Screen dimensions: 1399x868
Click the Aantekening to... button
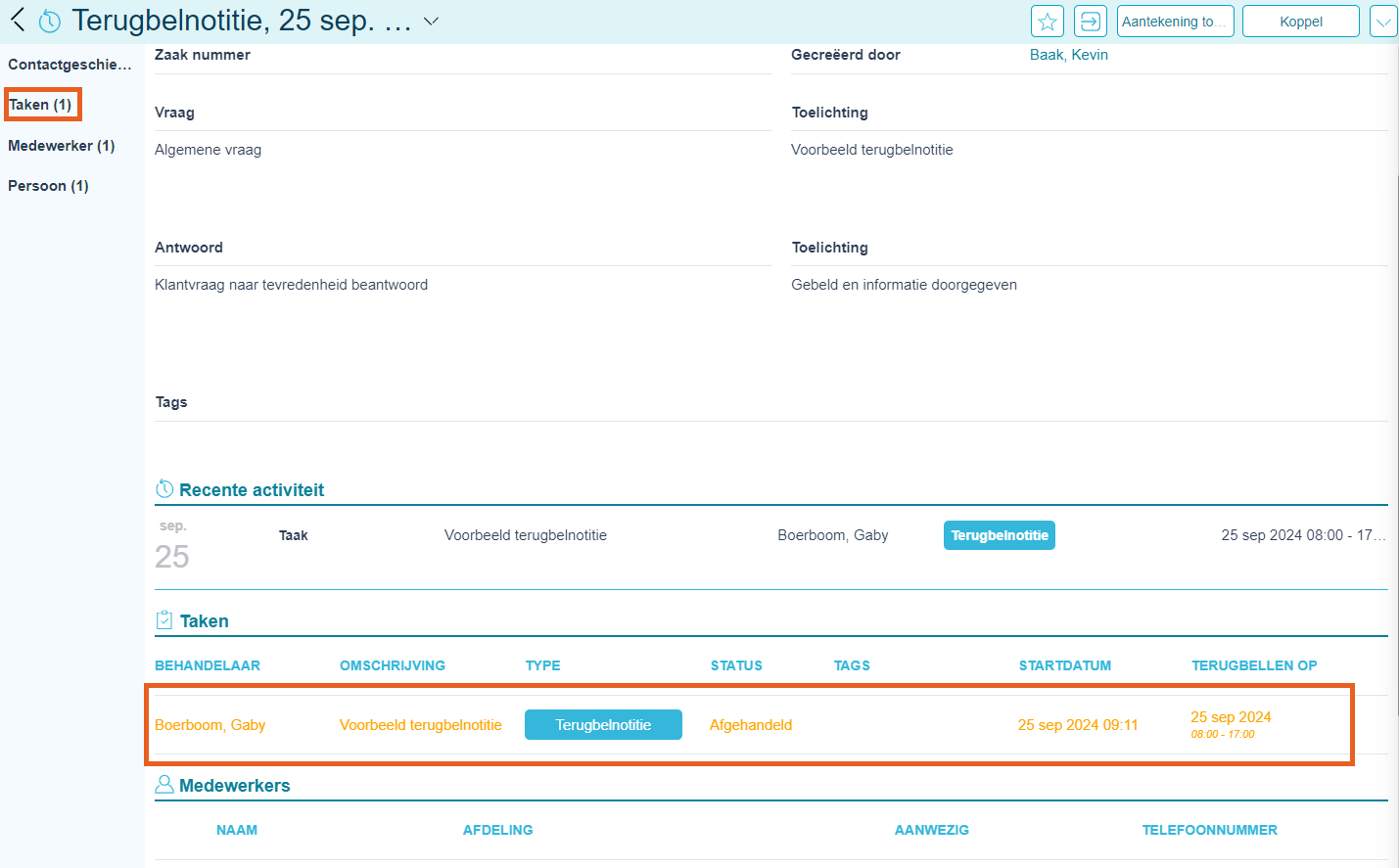1175,22
